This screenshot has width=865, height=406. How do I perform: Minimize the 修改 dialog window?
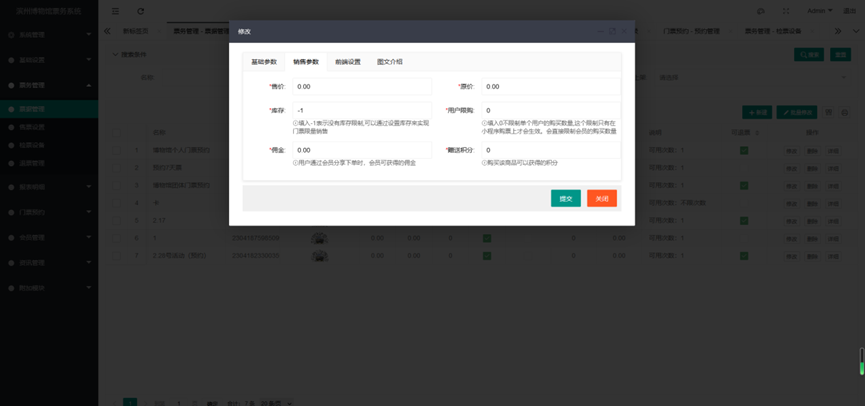click(600, 31)
